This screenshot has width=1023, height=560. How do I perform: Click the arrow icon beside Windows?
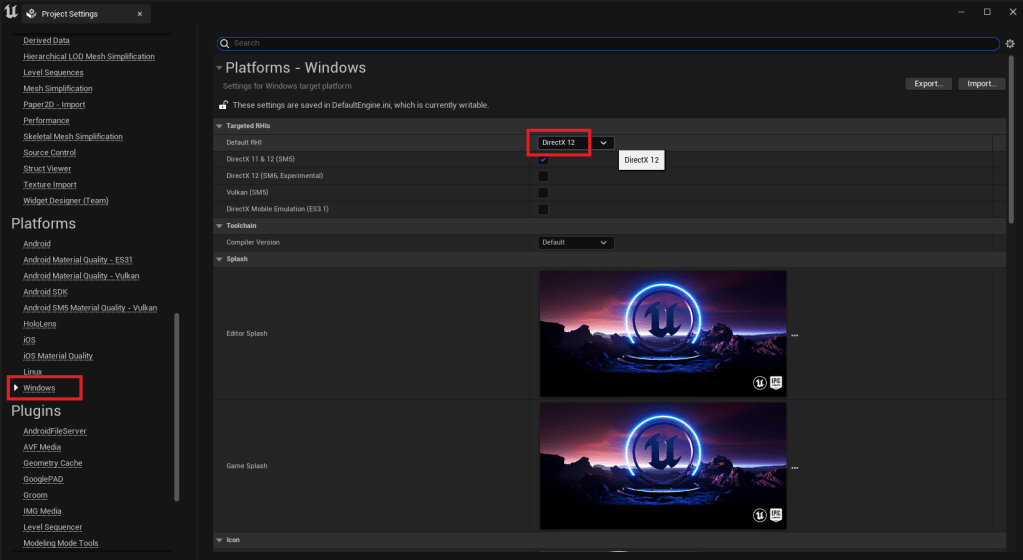16,387
